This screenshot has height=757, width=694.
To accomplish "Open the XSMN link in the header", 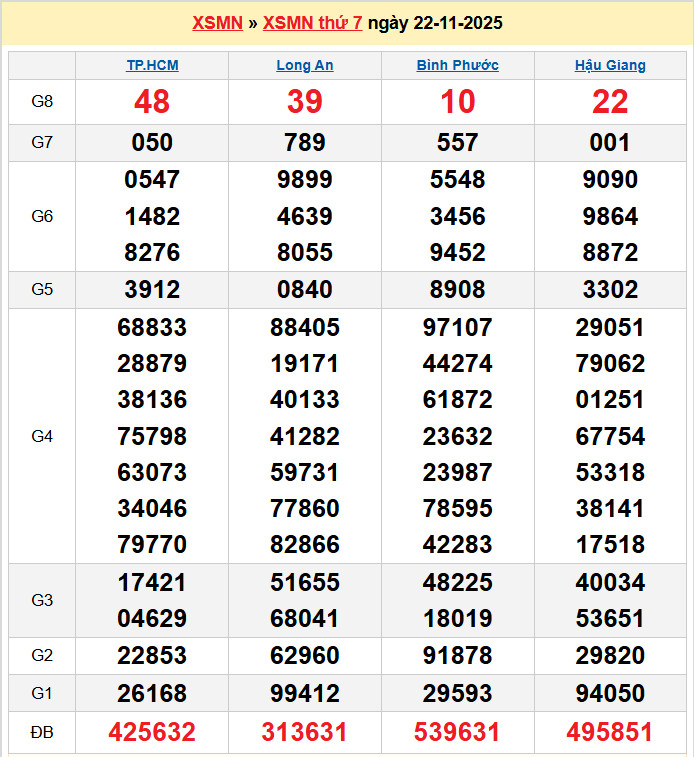I will click(217, 23).
